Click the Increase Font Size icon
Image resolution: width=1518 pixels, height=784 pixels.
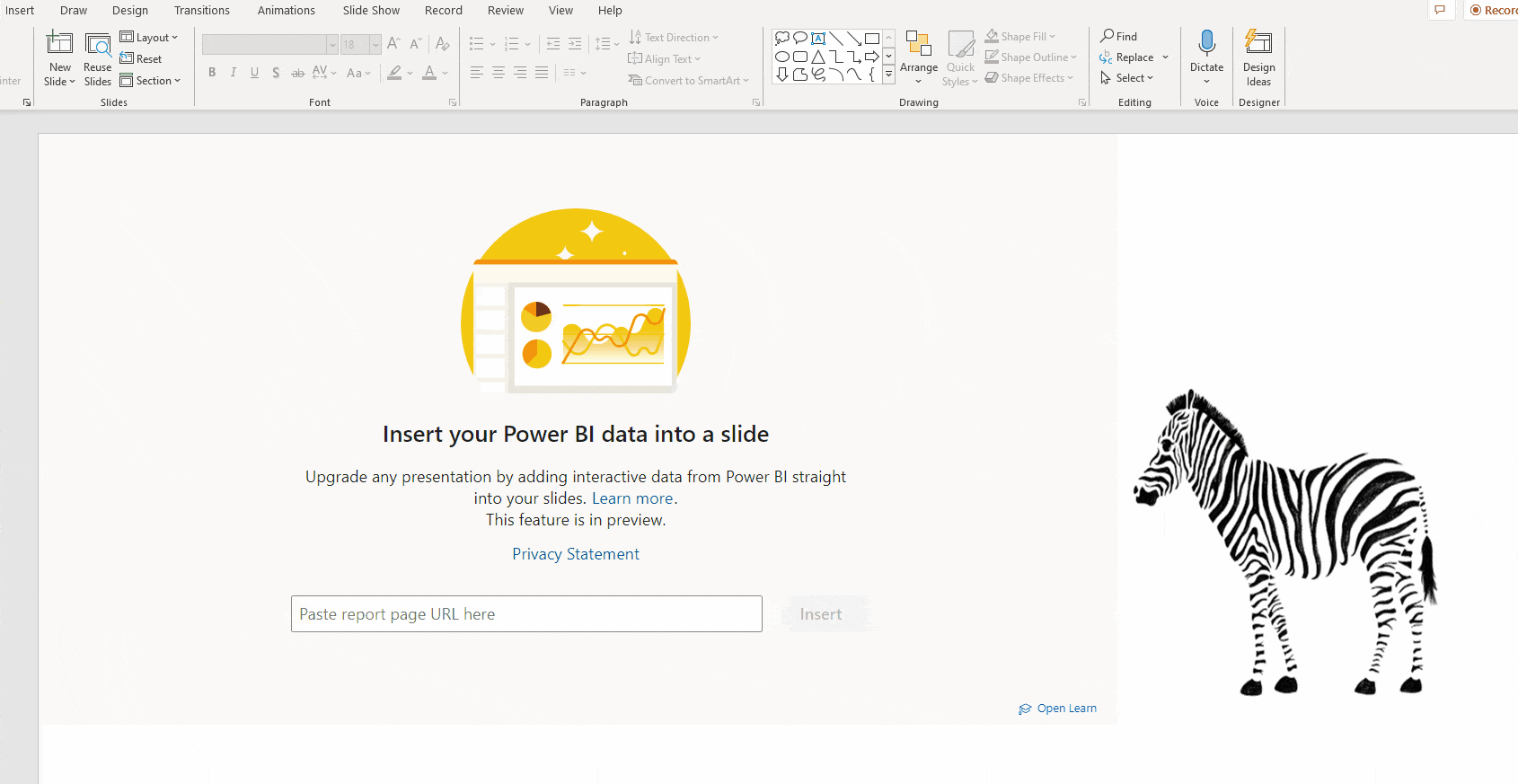coord(393,43)
